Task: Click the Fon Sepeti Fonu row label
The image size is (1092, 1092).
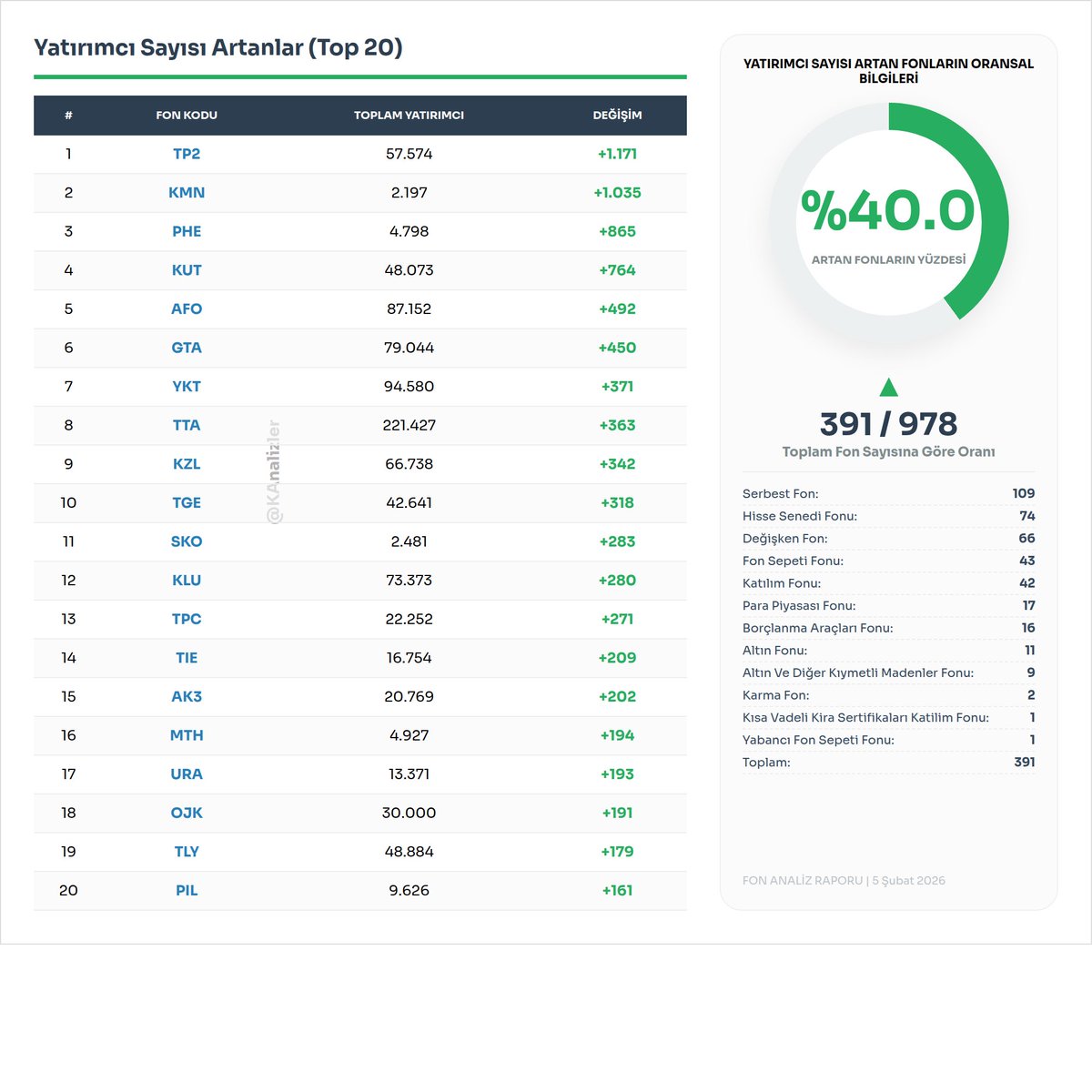Action: [x=793, y=561]
